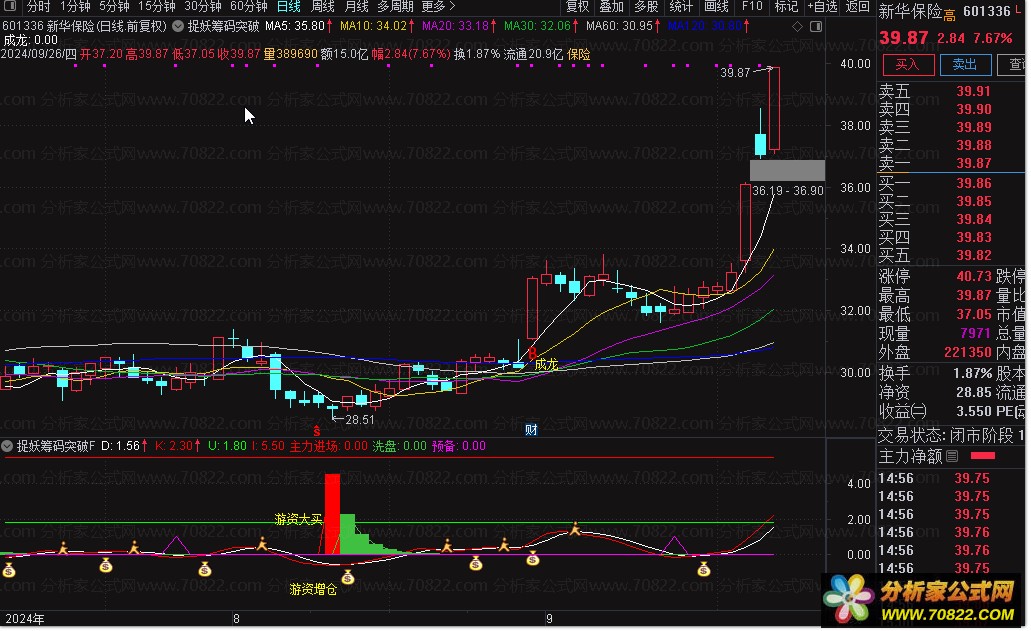The height and width of the screenshot is (631, 1031).
Task: Click the blue 卖出 sell button
Action: (x=965, y=64)
